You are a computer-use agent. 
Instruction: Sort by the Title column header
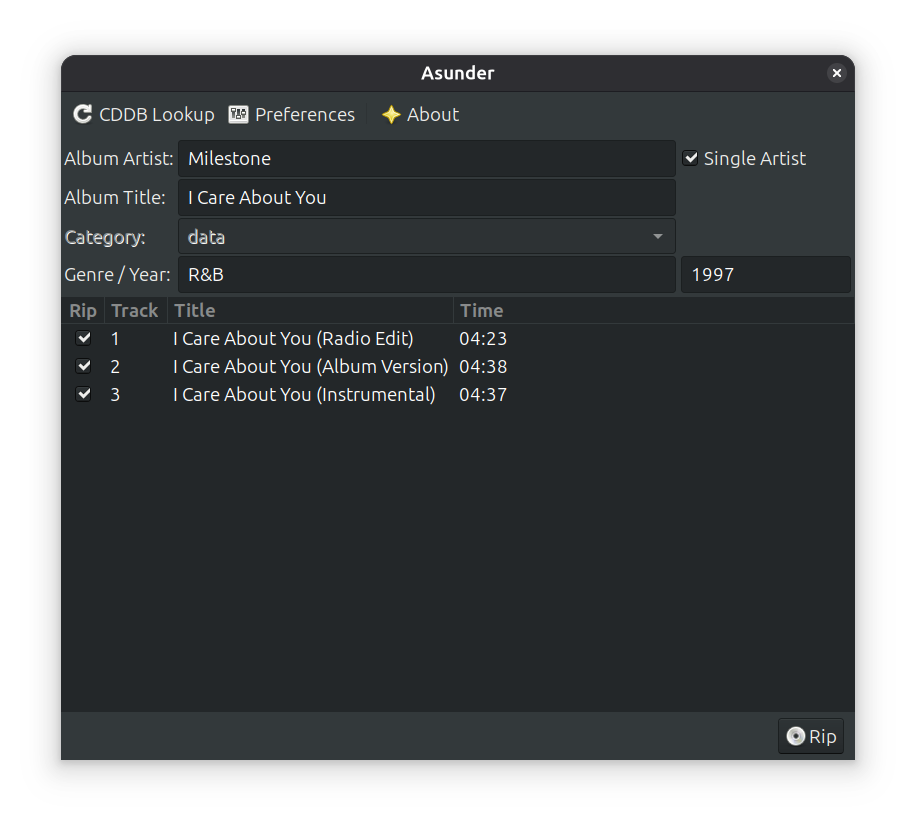pyautogui.click(x=310, y=310)
